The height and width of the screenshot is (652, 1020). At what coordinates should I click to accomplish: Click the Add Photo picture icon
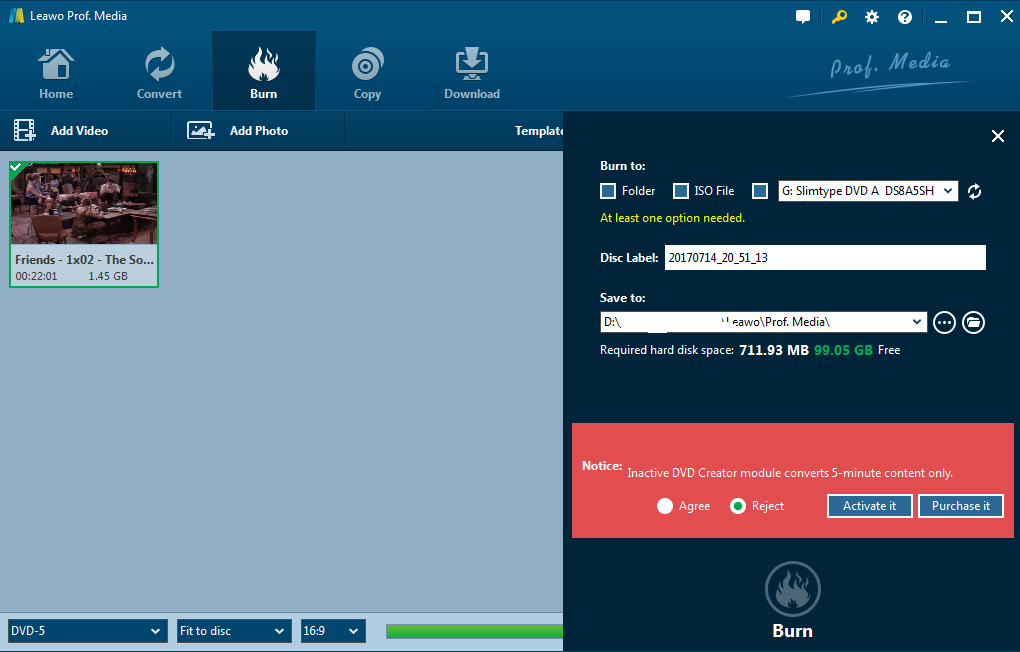(200, 130)
